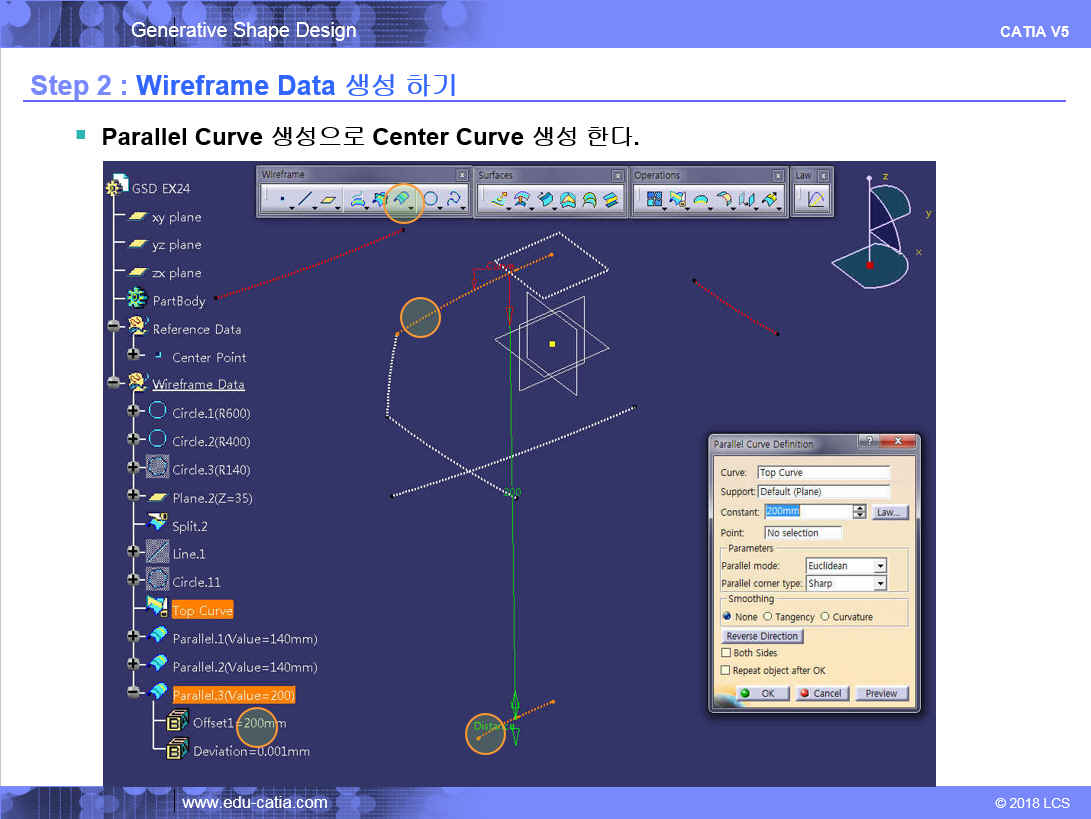Enable the Both Sides checkbox
The width and height of the screenshot is (1091, 819).
click(x=727, y=653)
